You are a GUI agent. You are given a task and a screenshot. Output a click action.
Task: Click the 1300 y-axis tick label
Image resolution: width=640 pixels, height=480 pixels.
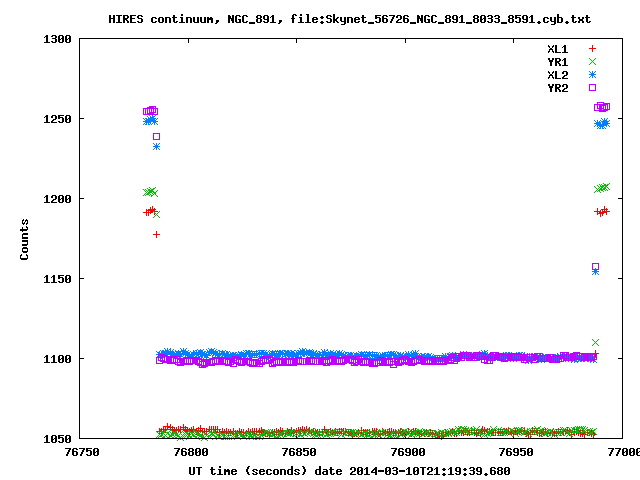pos(57,39)
